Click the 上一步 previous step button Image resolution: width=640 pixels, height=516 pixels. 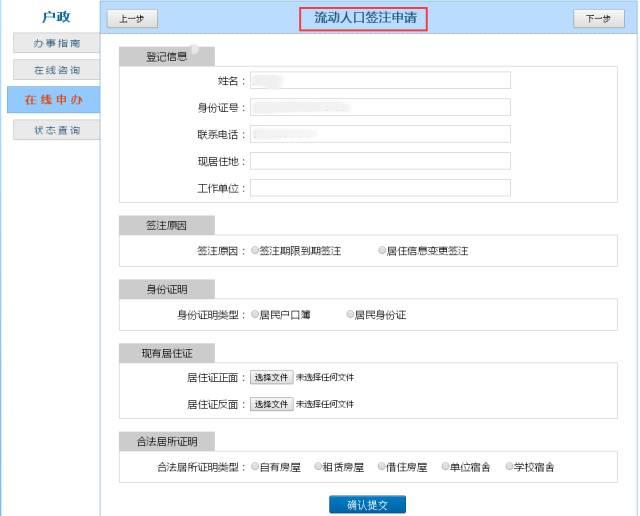[132, 19]
